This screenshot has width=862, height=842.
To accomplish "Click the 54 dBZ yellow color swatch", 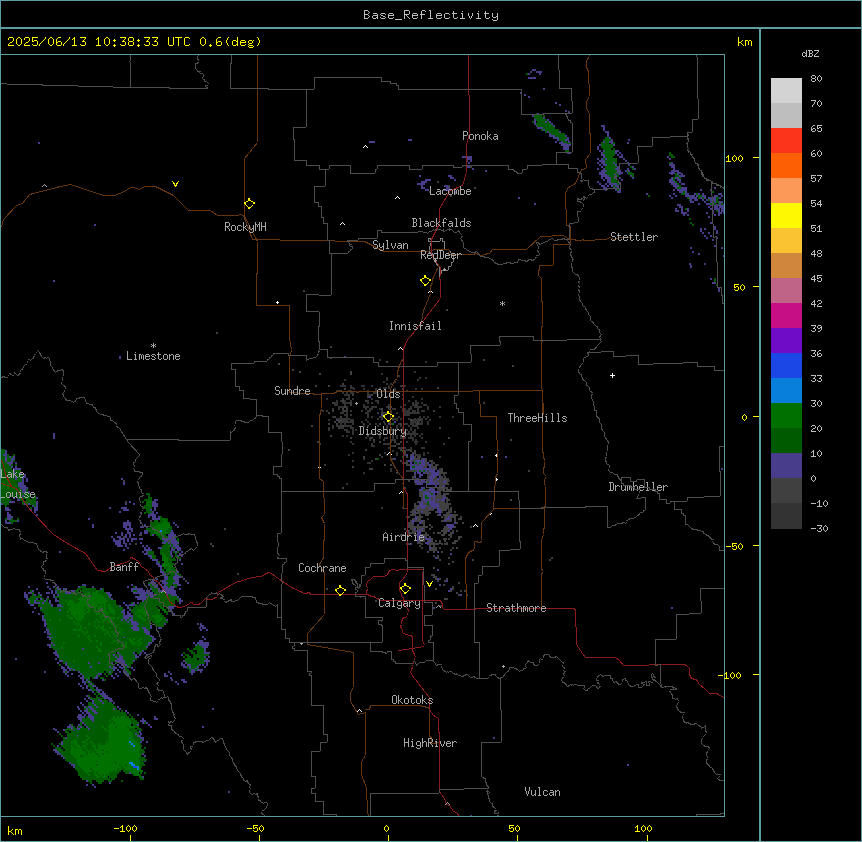I will pyautogui.click(x=786, y=215).
